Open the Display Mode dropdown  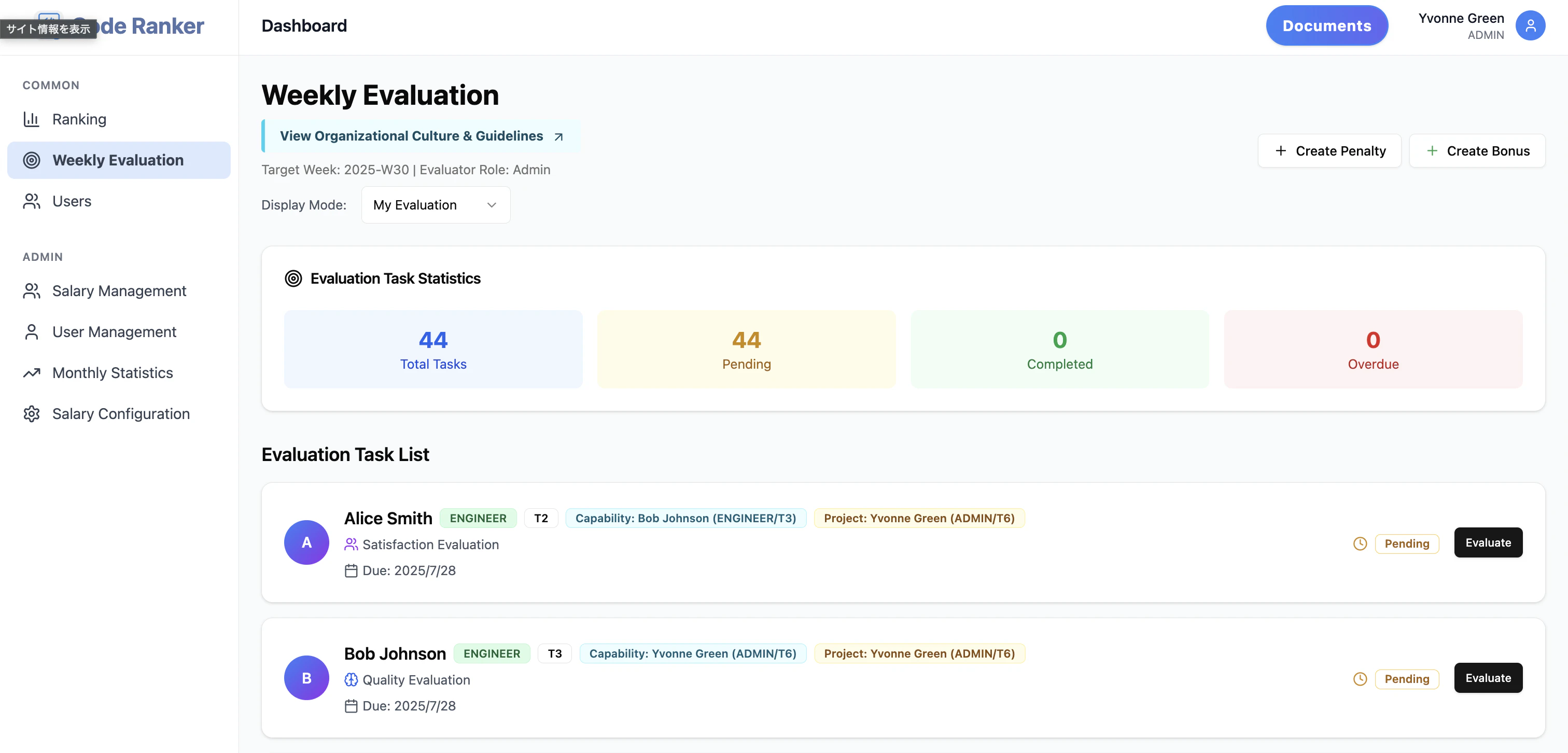(x=435, y=205)
